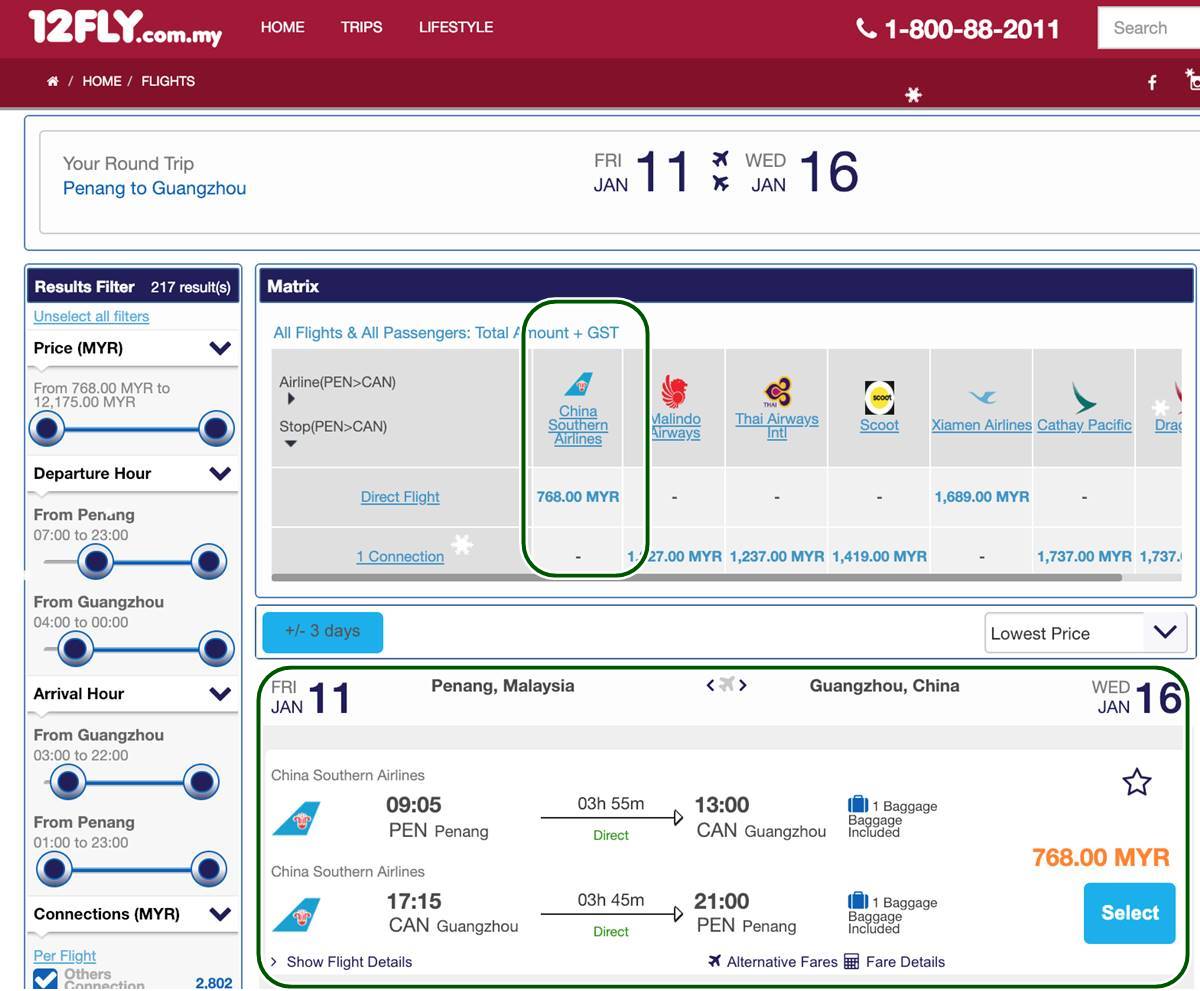1200x991 pixels.
Task: Click the airline logo beside the 17:15 departure
Action: [296, 915]
